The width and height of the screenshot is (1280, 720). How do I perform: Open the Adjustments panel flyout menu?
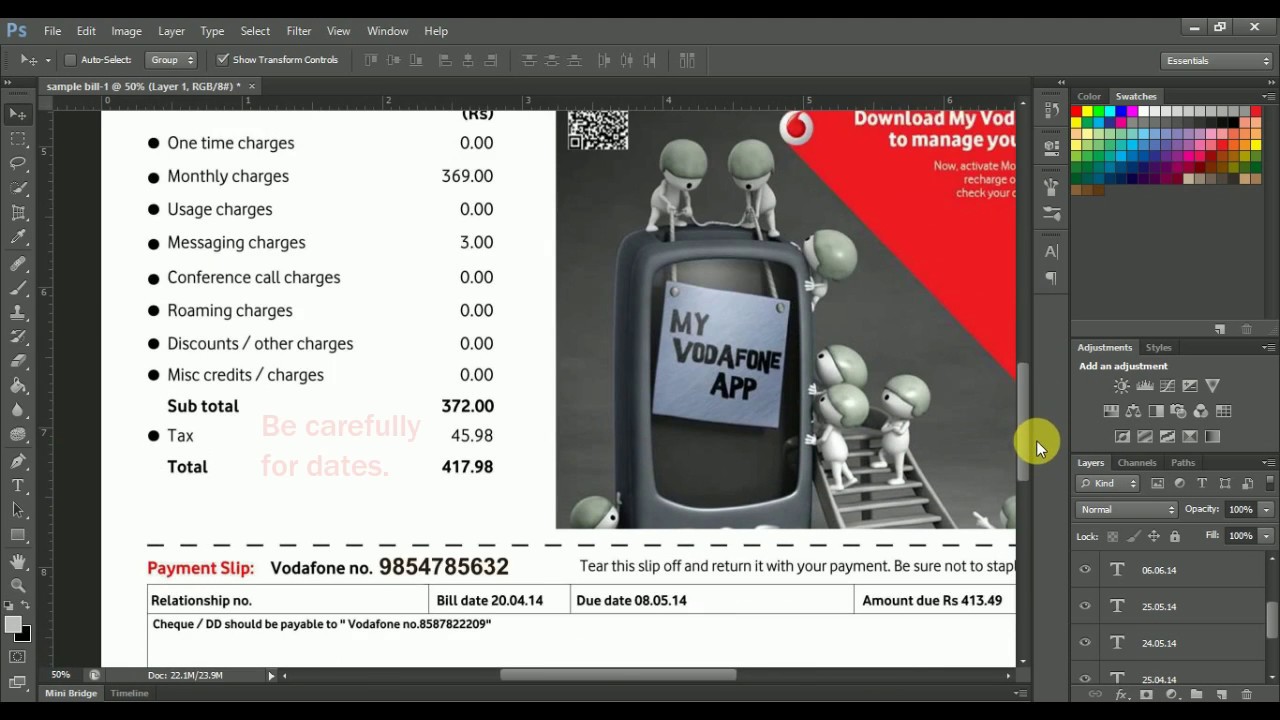pyautogui.click(x=1267, y=347)
